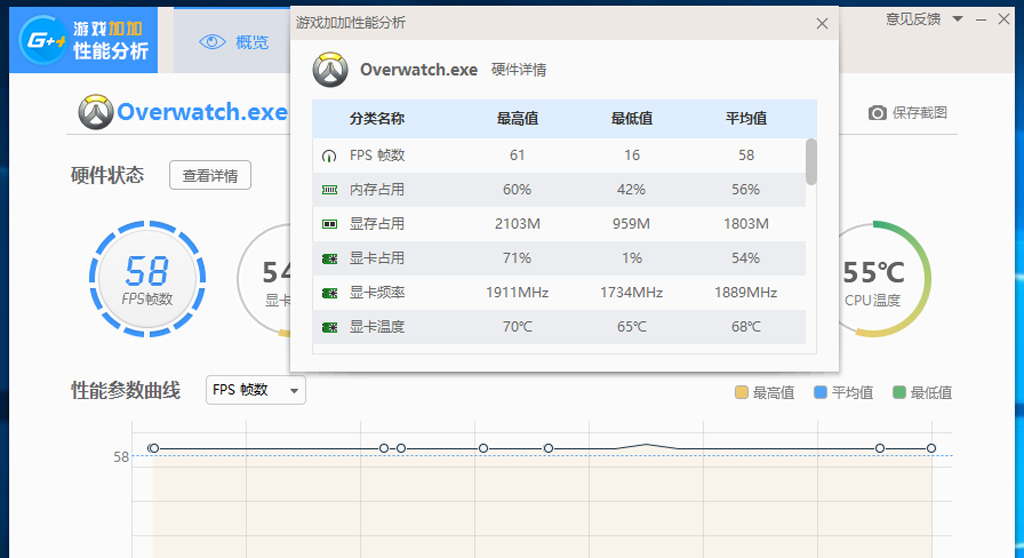Click the green 最低值 legend swatch

899,392
